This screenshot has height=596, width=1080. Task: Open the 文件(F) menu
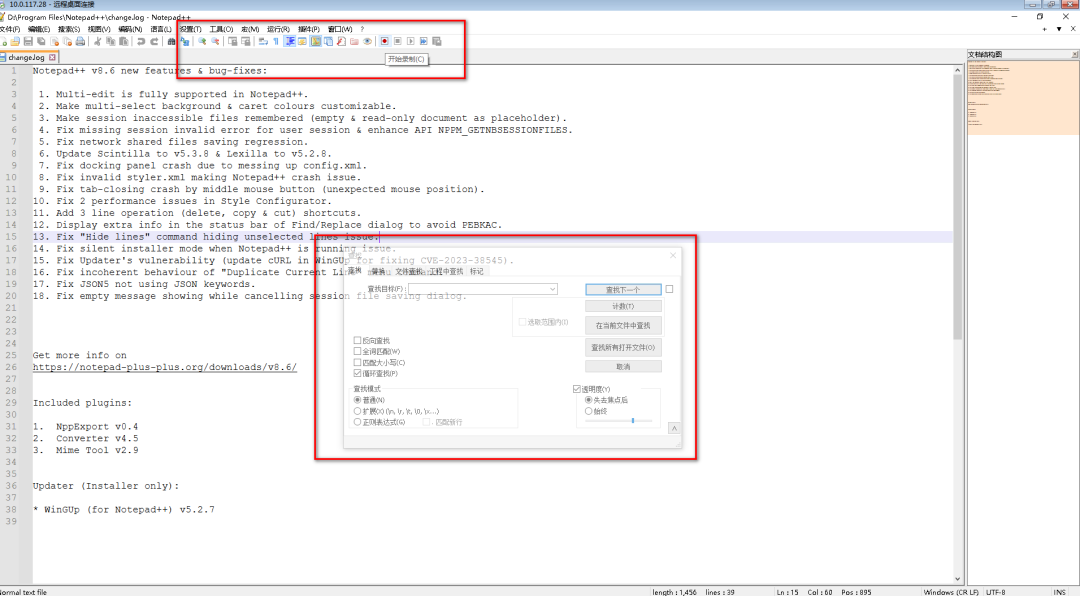point(10,30)
